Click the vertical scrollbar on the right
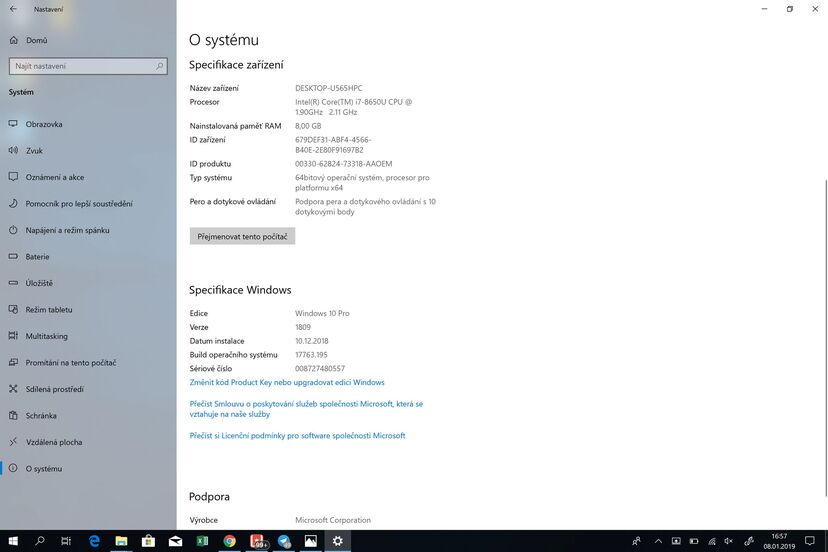 (x=826, y=338)
